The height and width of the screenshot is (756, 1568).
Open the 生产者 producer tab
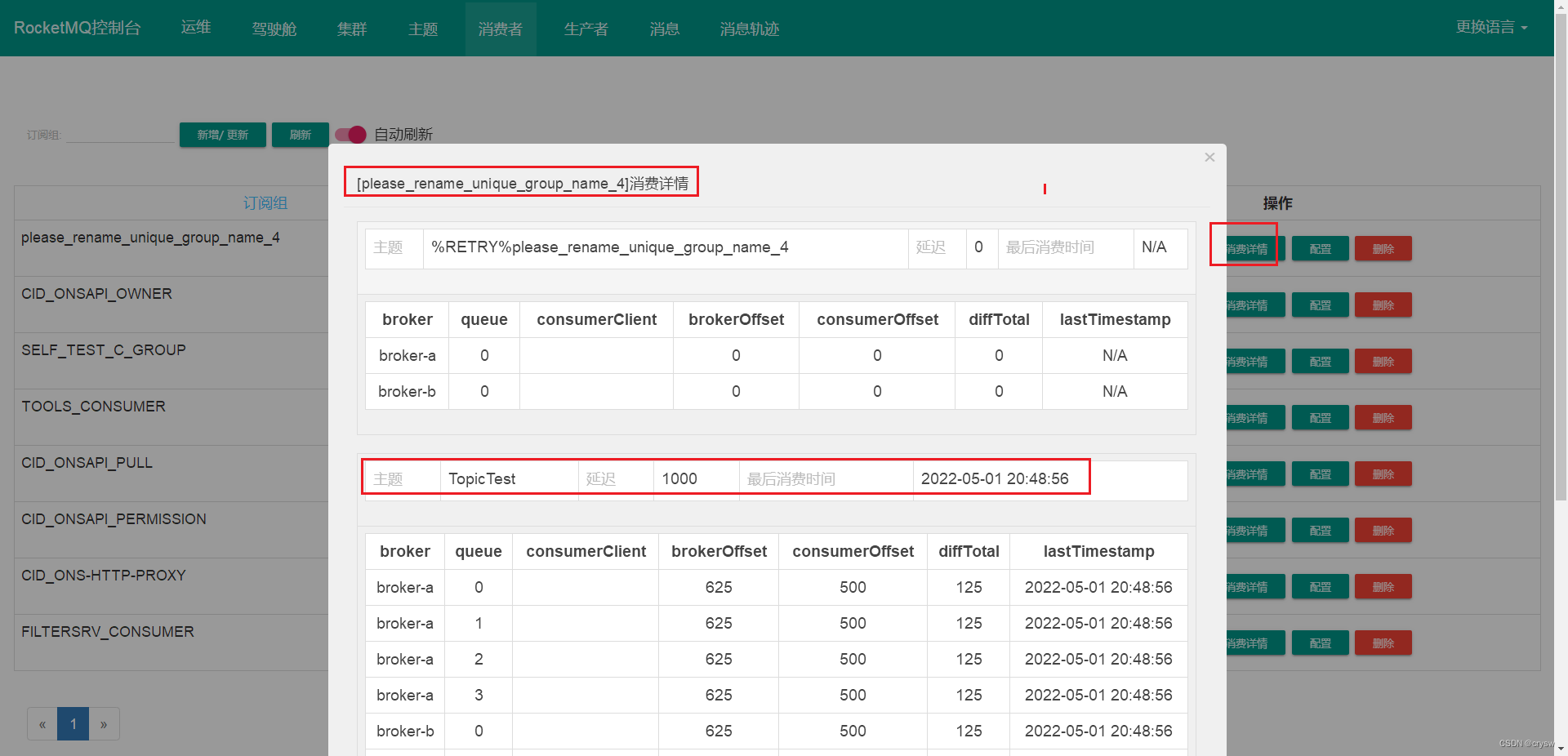(x=586, y=29)
